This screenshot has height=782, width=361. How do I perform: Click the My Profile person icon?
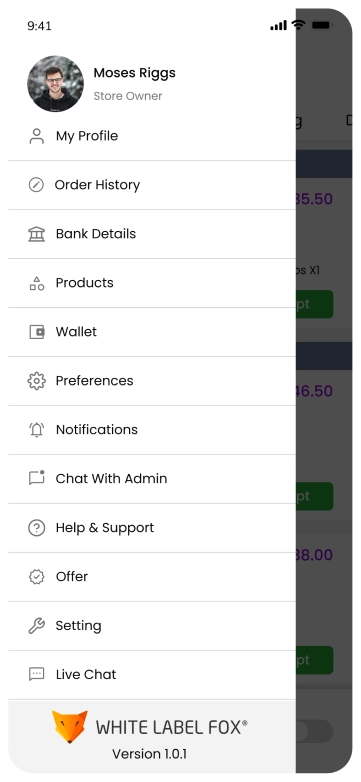36,136
